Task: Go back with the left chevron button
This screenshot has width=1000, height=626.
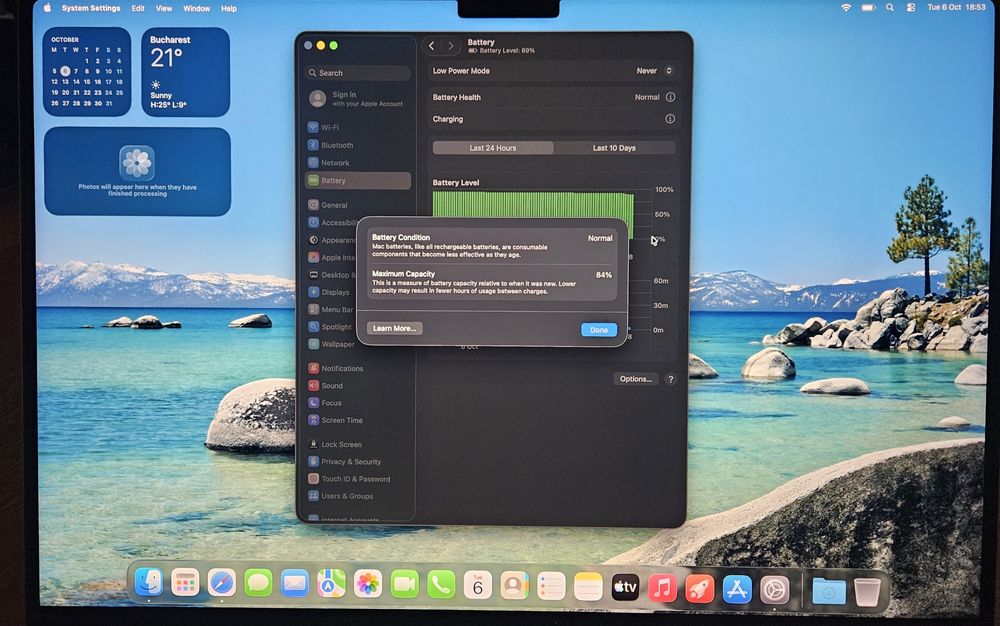Action: 432,46
